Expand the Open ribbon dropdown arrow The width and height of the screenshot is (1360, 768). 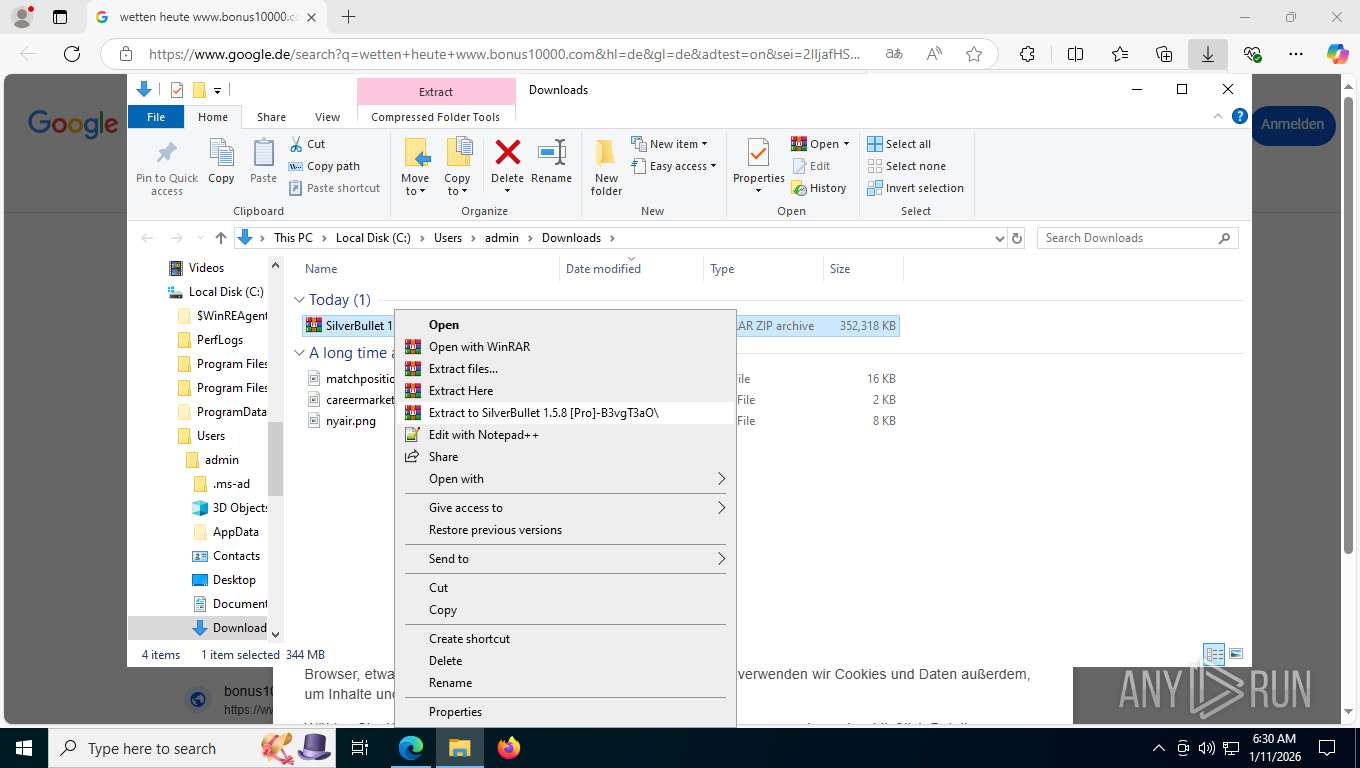(x=846, y=144)
